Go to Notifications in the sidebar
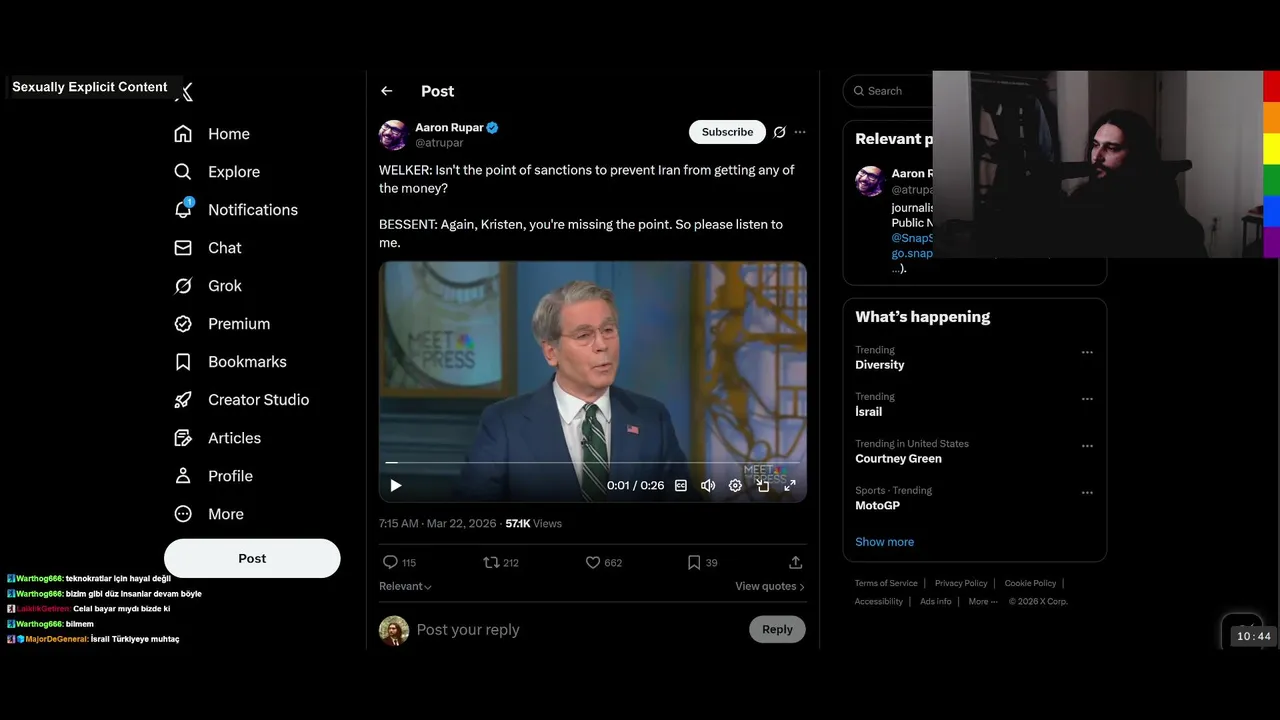 point(252,210)
